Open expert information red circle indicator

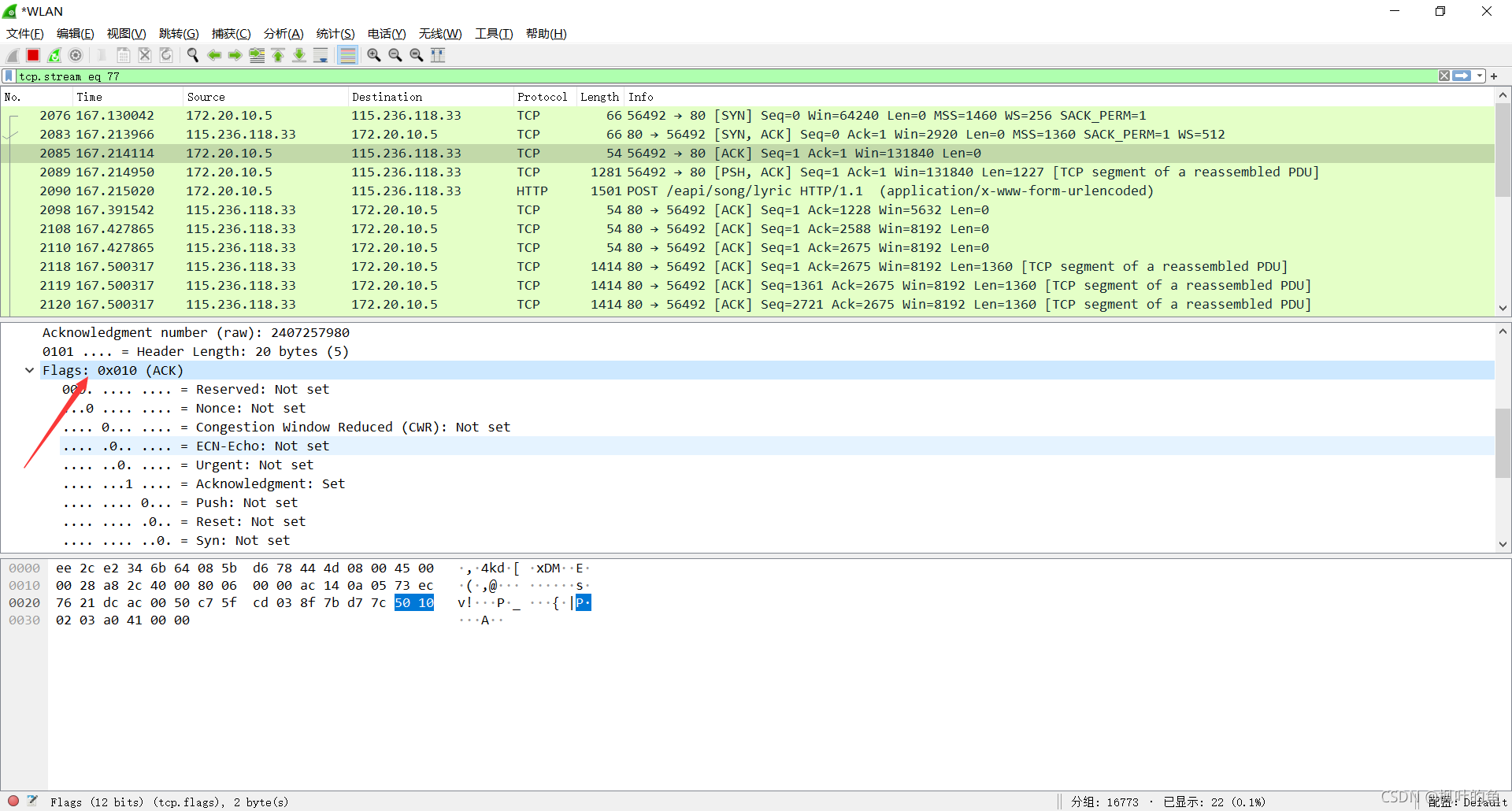coord(13,801)
